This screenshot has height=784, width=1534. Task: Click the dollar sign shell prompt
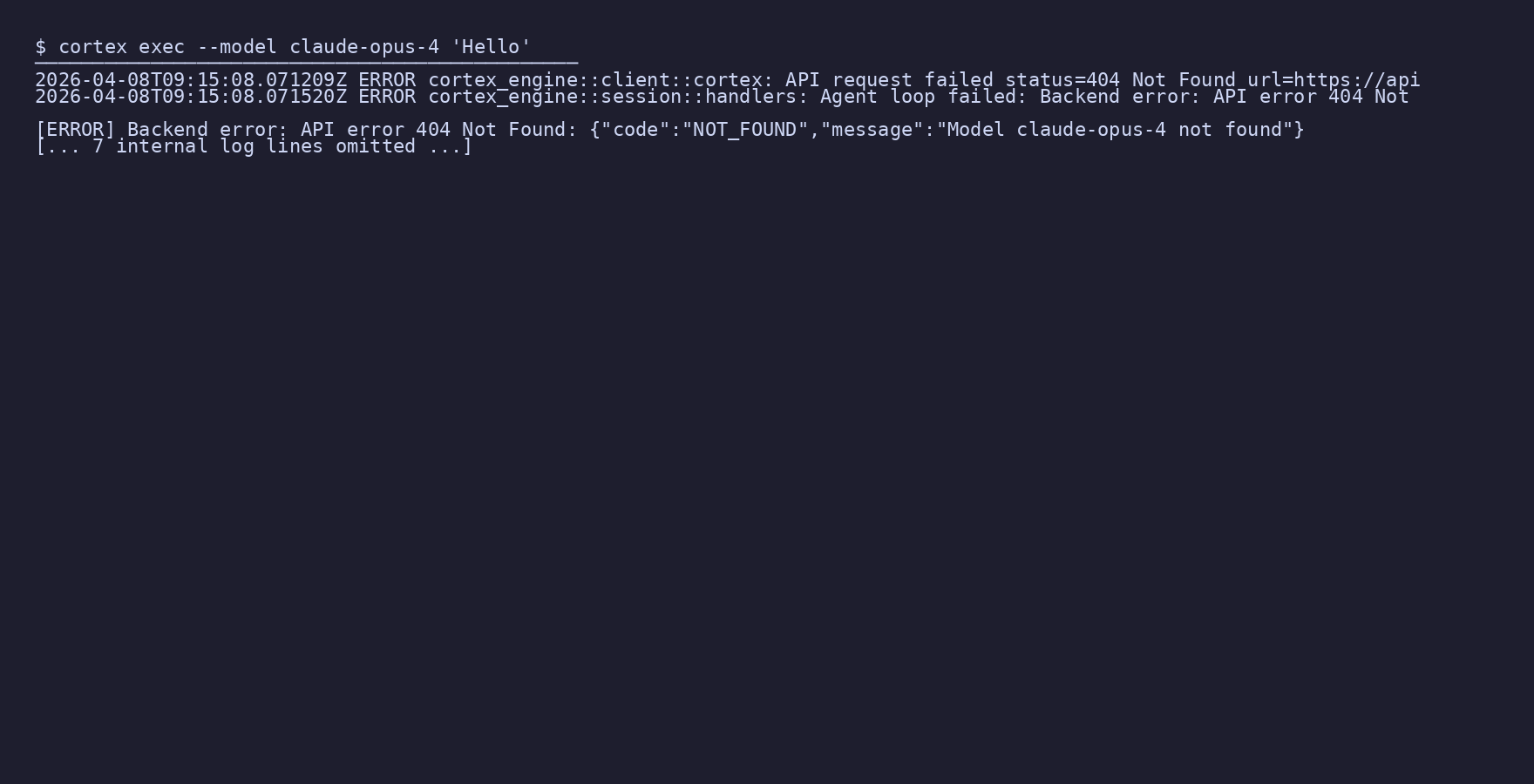[40, 47]
